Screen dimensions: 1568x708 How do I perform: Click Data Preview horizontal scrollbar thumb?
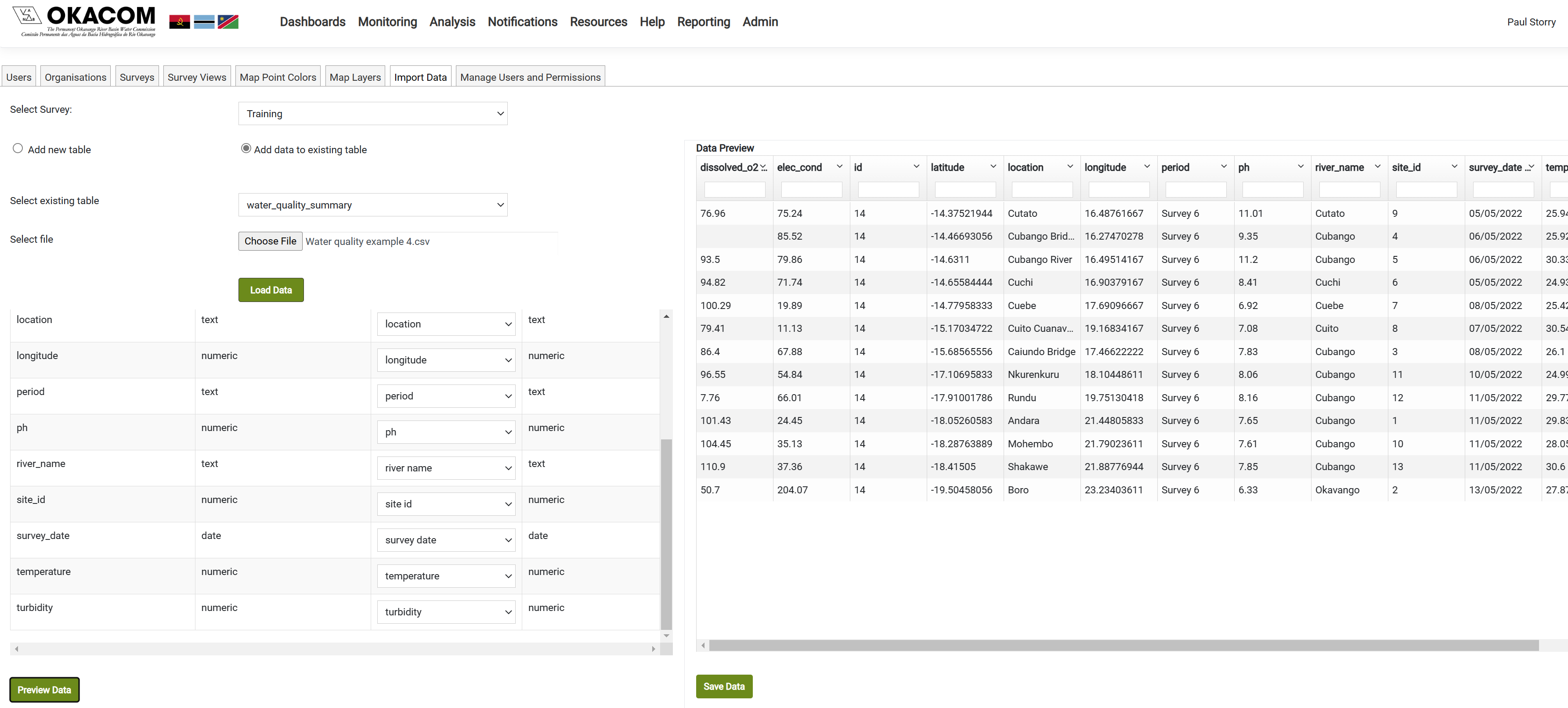point(1124,645)
